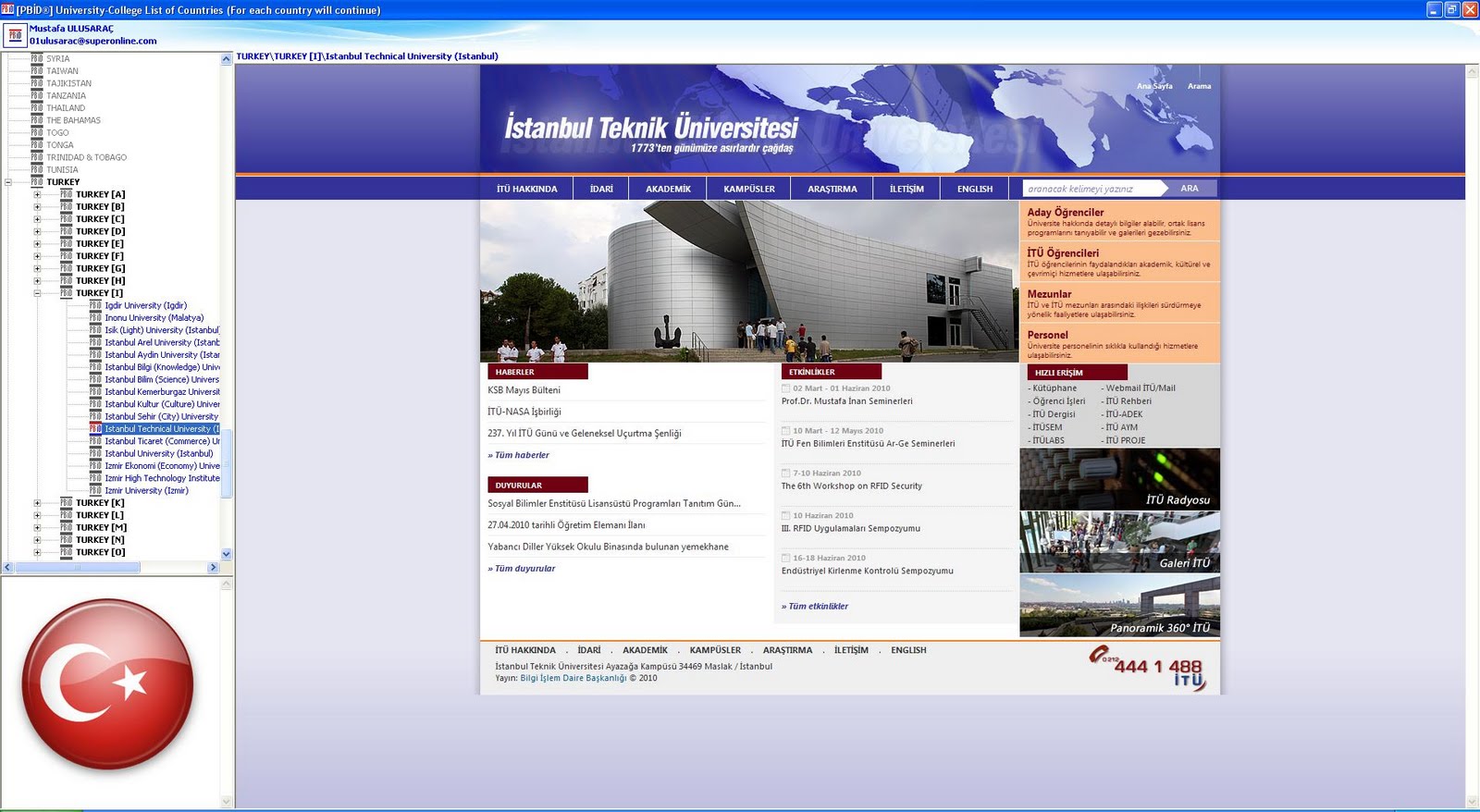The image size is (1480, 812).
Task: Open KAMPÜSLER in the blue navigation bar
Action: tap(749, 189)
